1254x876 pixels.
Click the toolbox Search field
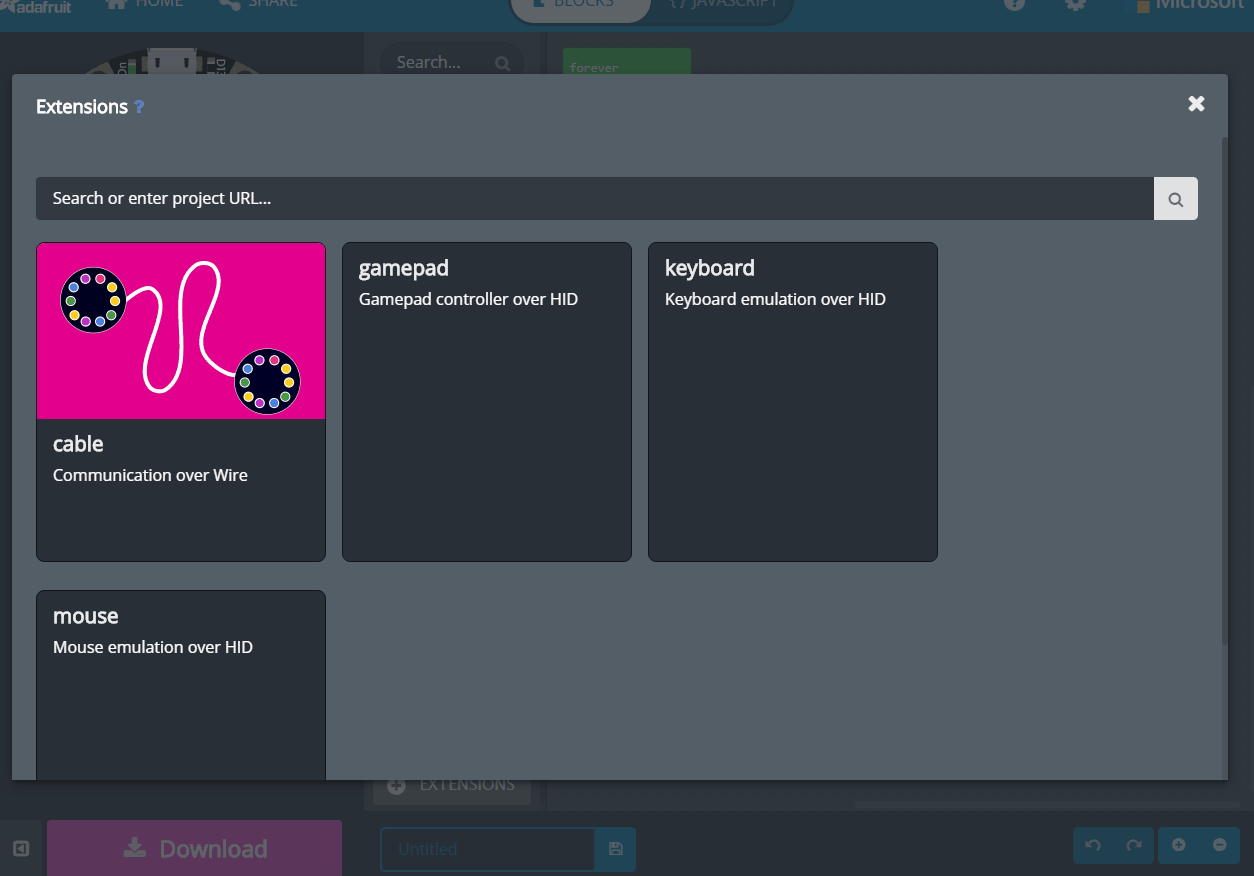click(x=452, y=62)
